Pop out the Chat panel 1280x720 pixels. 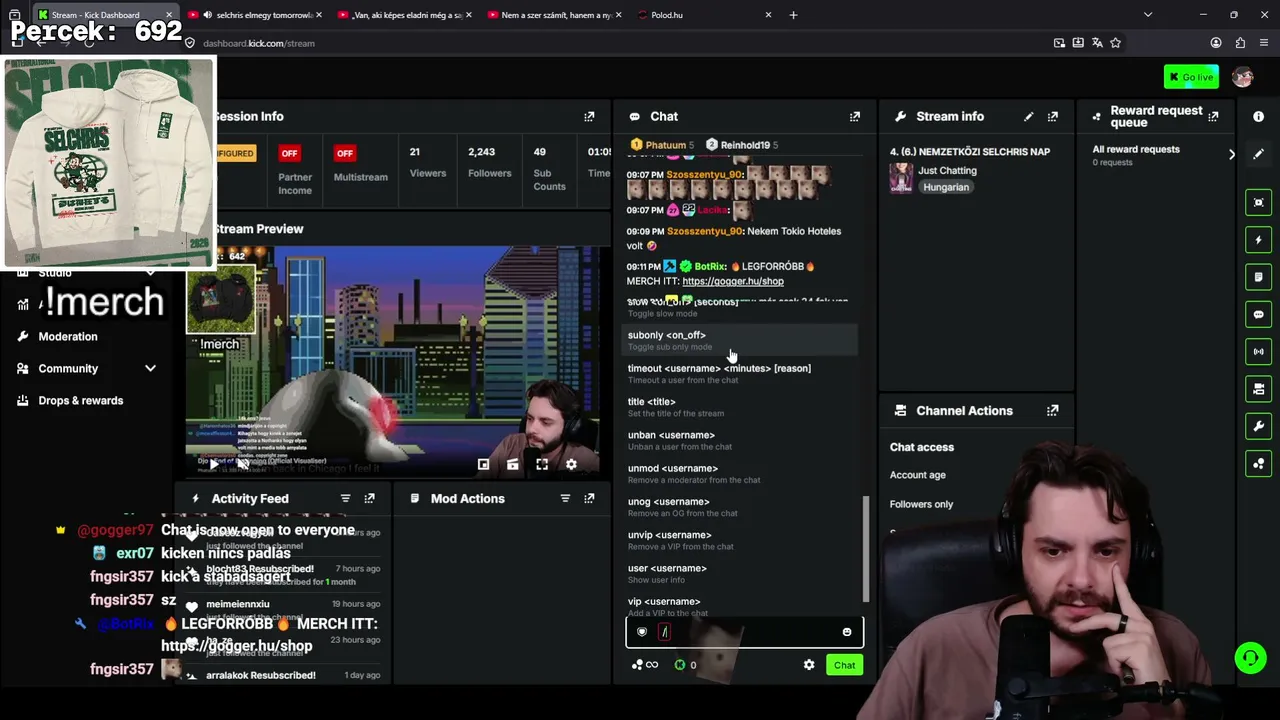click(855, 117)
